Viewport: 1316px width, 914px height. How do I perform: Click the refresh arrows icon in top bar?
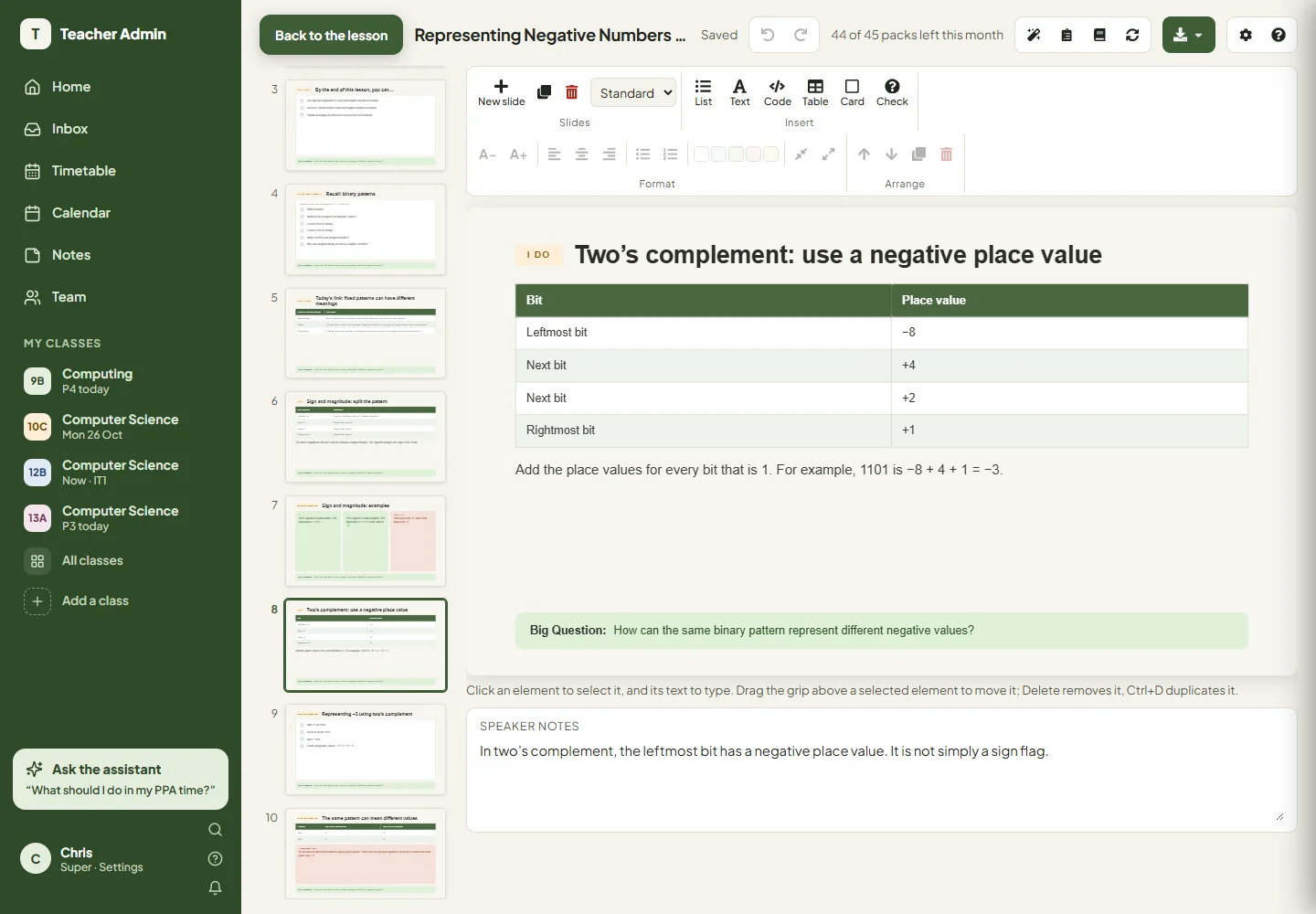1132,35
